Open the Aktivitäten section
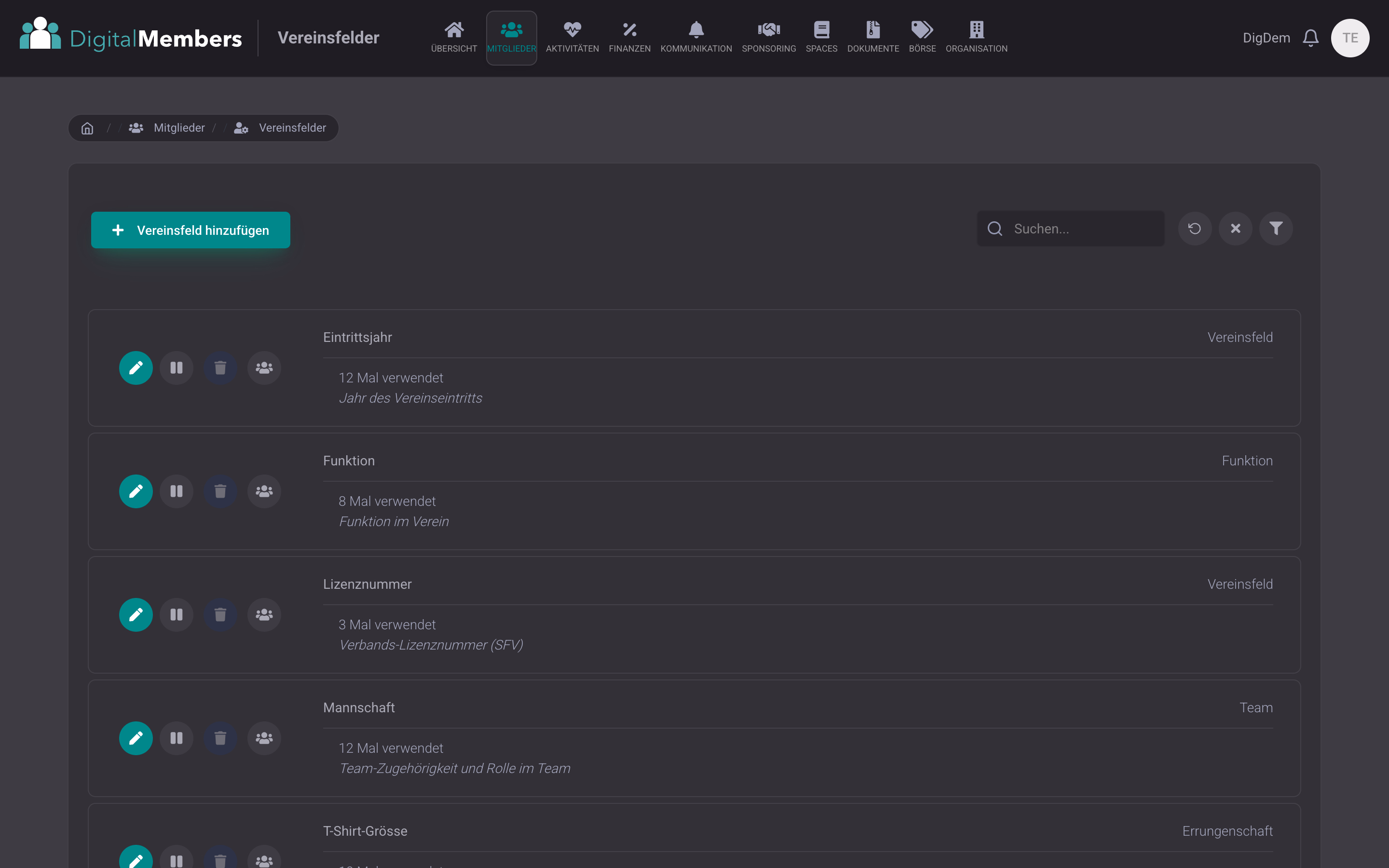1389x868 pixels. coord(572,38)
